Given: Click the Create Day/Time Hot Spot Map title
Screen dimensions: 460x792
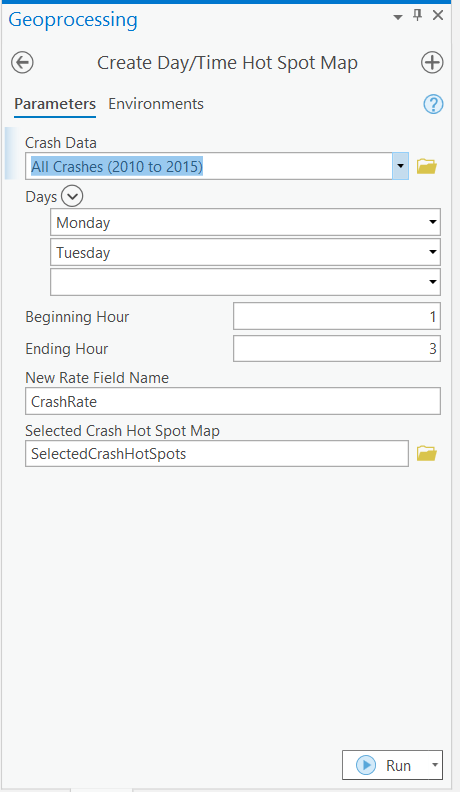Looking at the screenshot, I should (227, 63).
